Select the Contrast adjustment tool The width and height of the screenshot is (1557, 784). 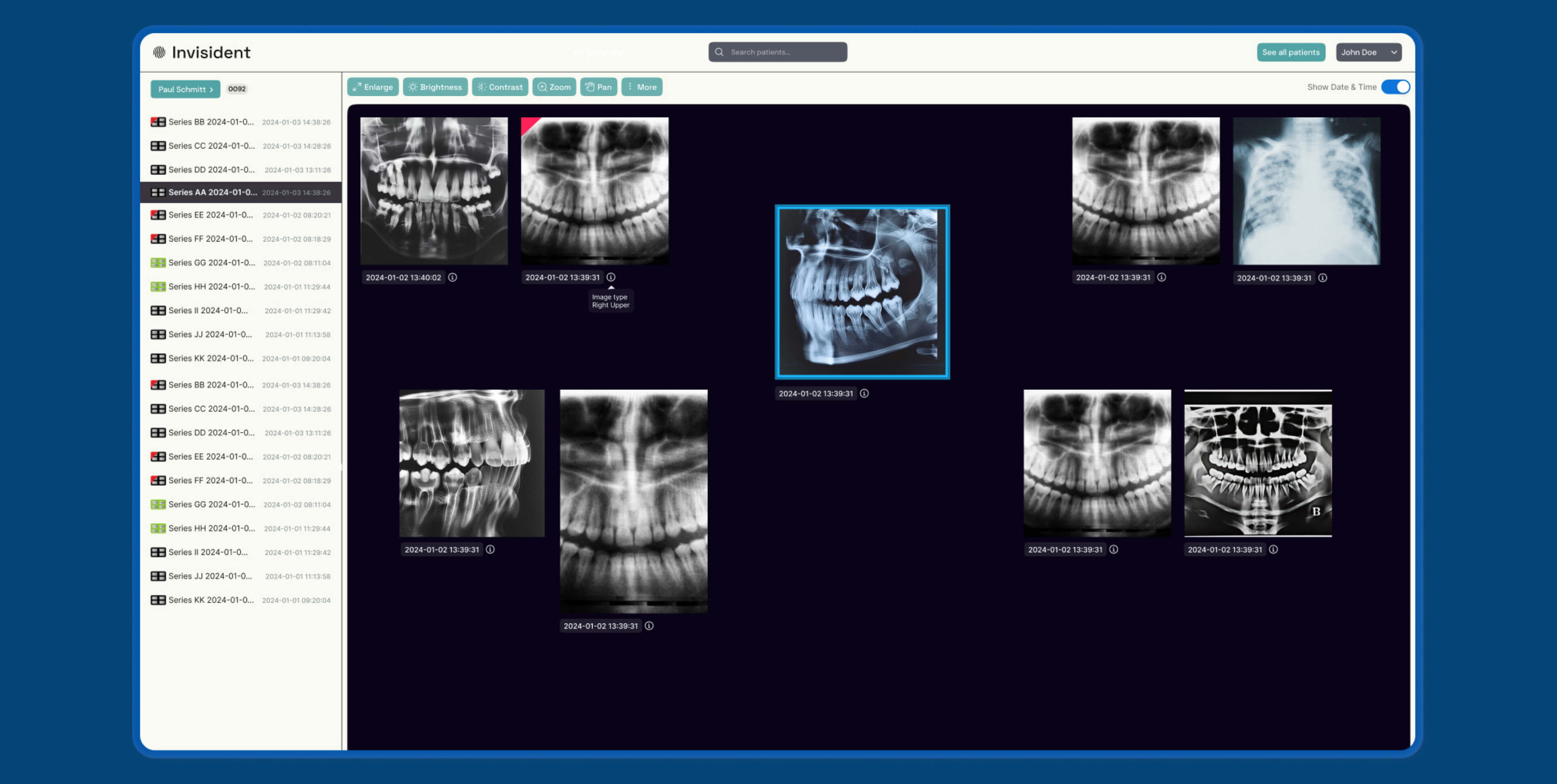coord(500,87)
